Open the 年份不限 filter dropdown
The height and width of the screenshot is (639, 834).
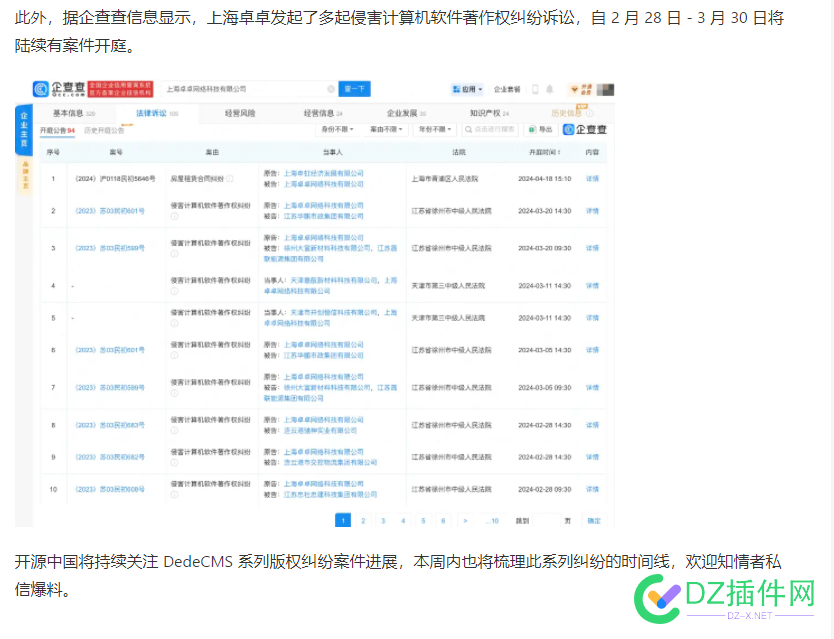coord(435,129)
